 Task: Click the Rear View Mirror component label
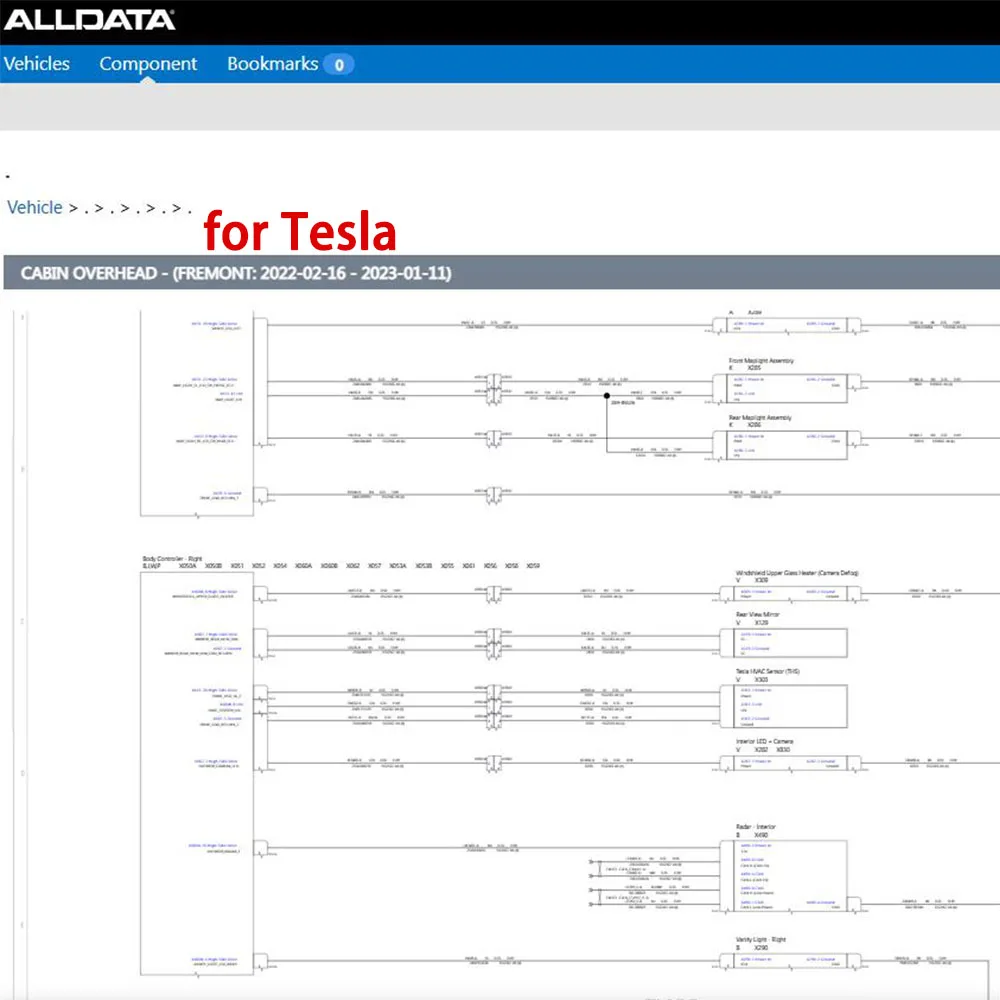758,614
